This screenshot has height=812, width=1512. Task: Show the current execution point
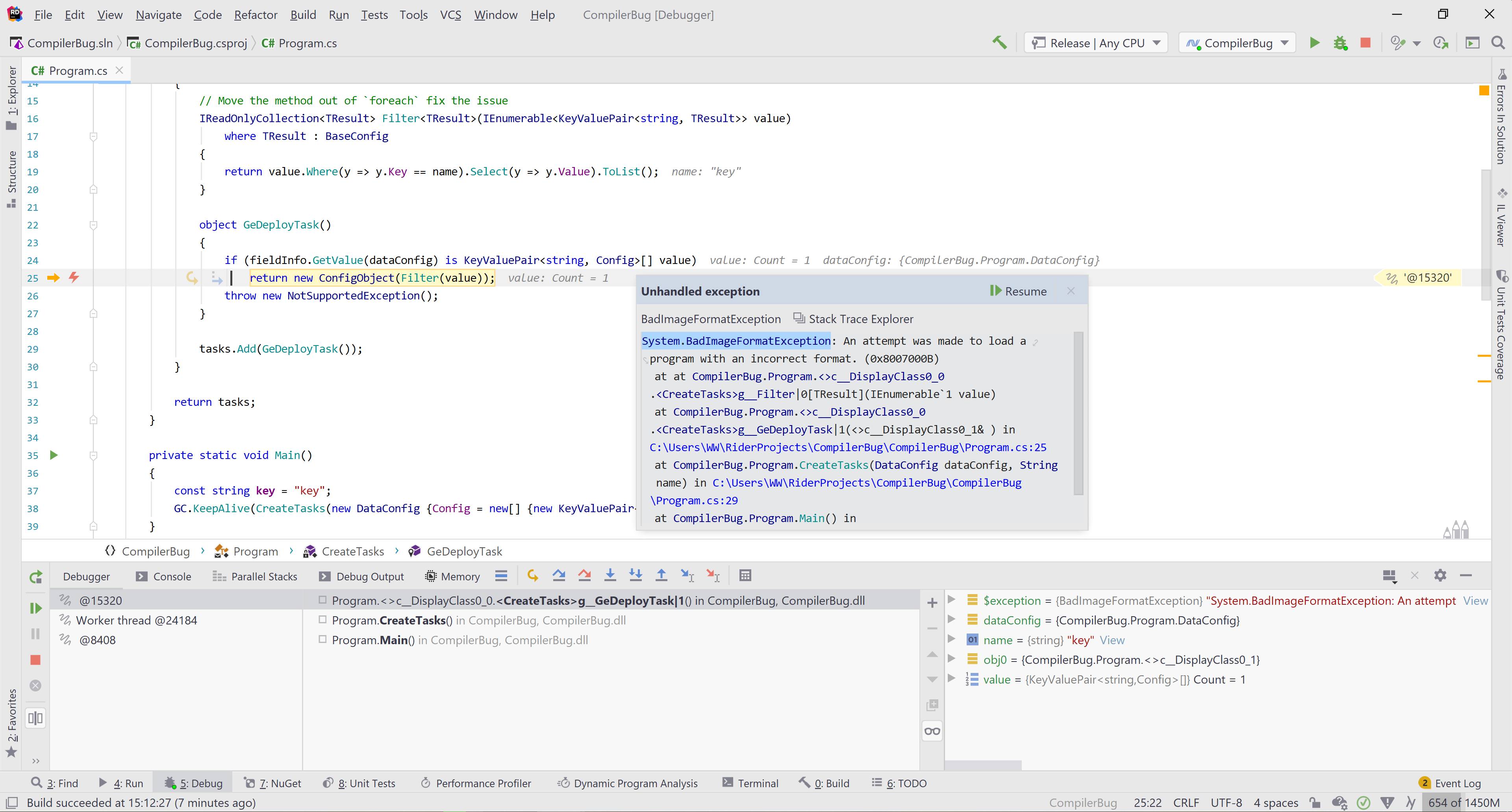click(533, 575)
